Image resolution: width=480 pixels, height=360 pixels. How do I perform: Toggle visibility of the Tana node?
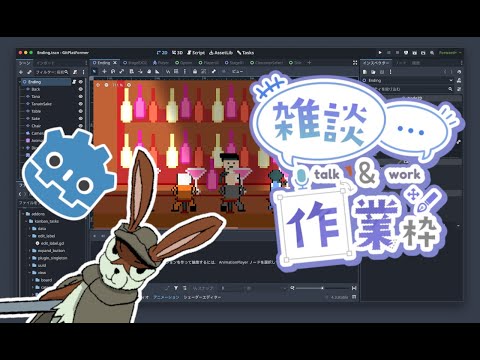pyautogui.click(x=80, y=96)
